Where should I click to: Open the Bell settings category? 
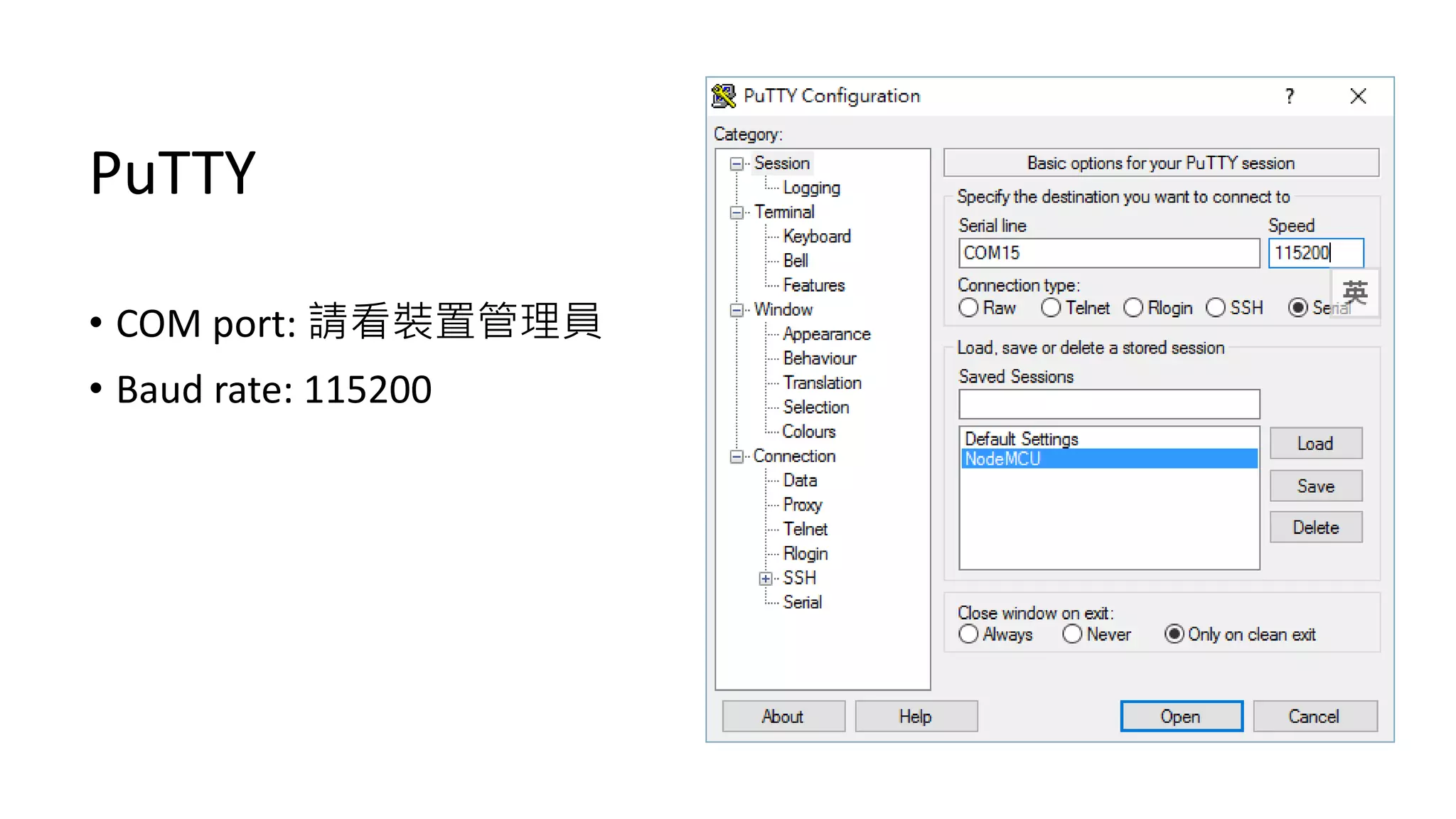[796, 261]
